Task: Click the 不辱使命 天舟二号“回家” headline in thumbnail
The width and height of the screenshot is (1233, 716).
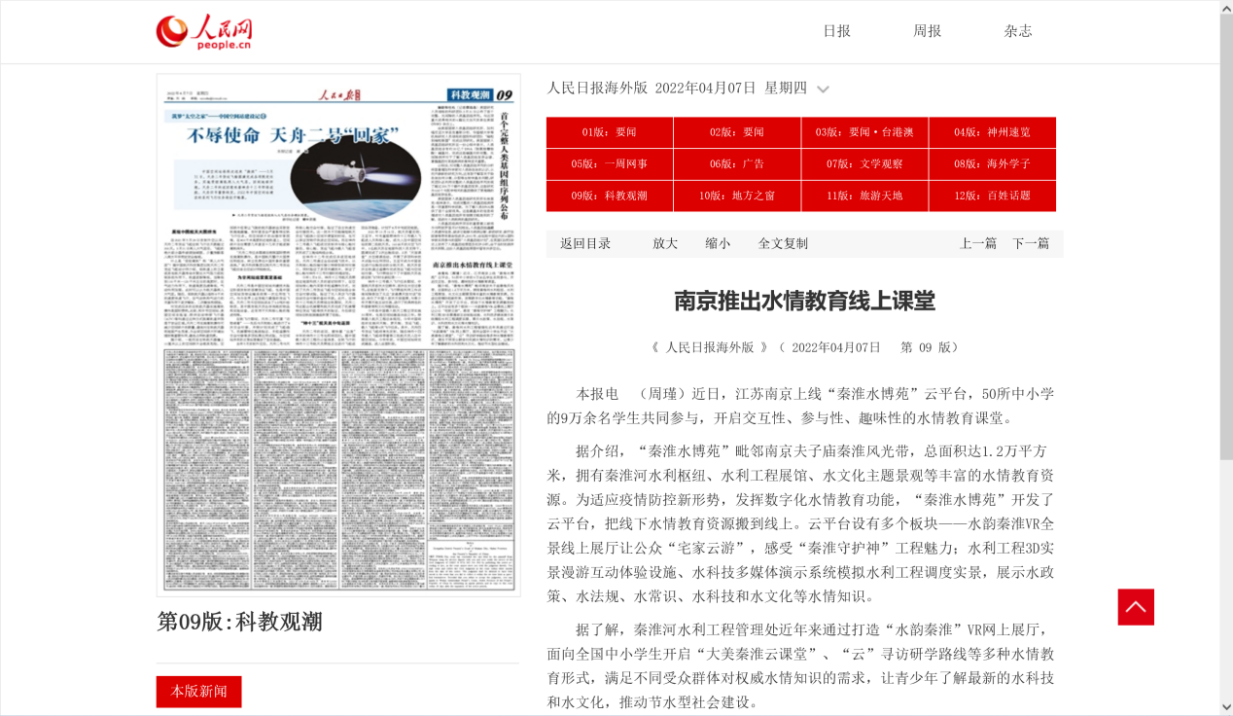Action: click(x=294, y=134)
